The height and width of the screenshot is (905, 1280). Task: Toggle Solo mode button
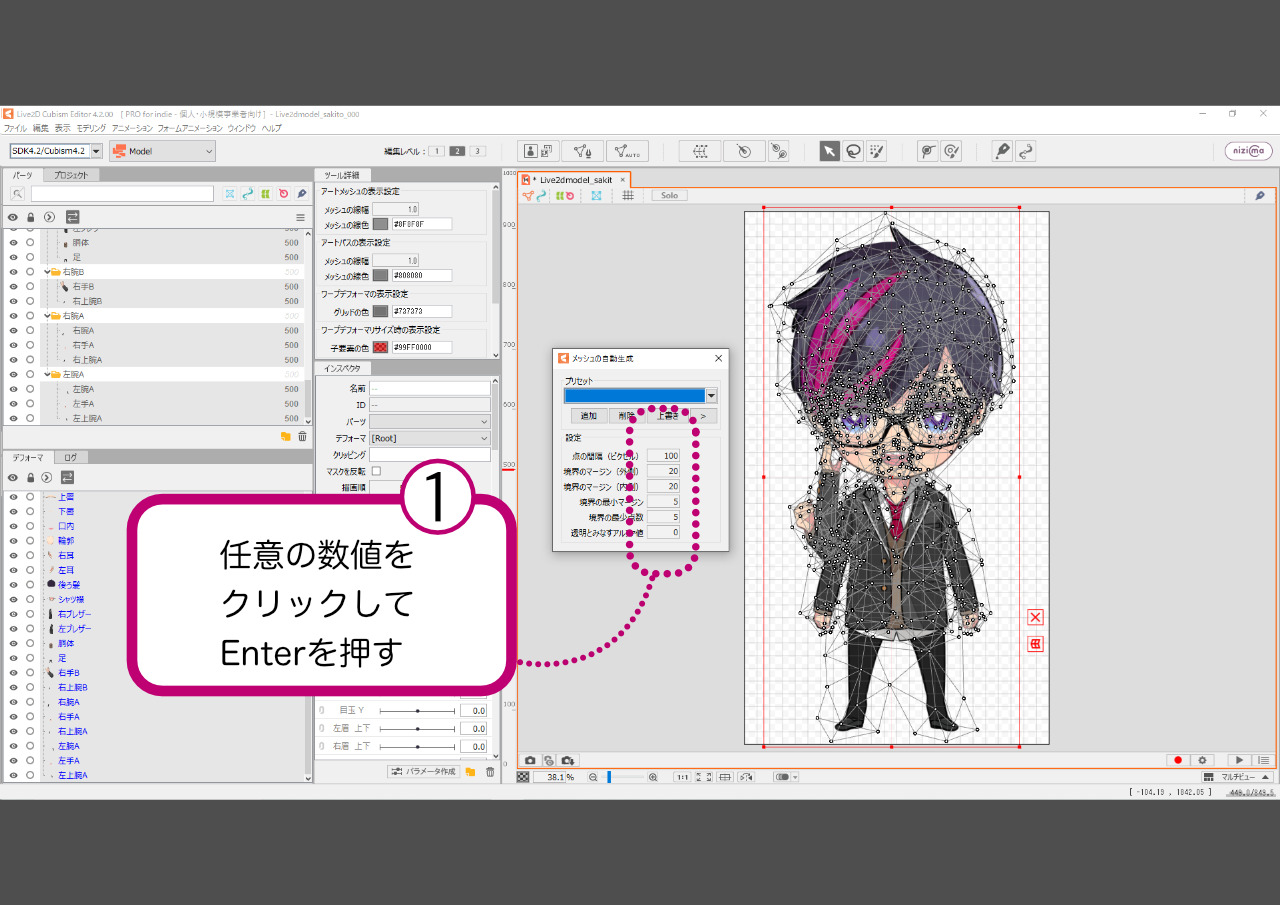(x=669, y=196)
